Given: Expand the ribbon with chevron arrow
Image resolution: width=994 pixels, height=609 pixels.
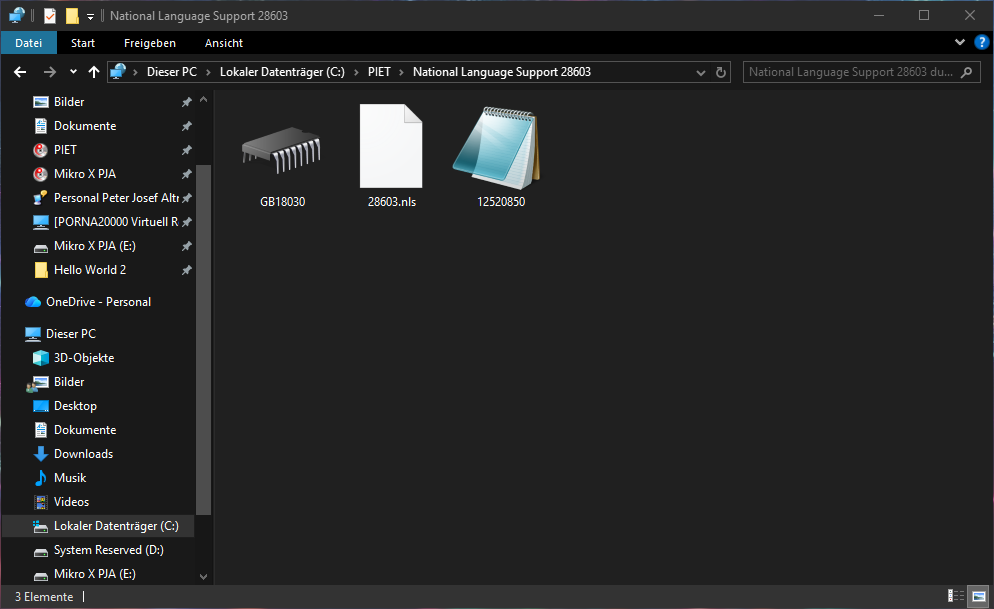Looking at the screenshot, I should [x=960, y=42].
